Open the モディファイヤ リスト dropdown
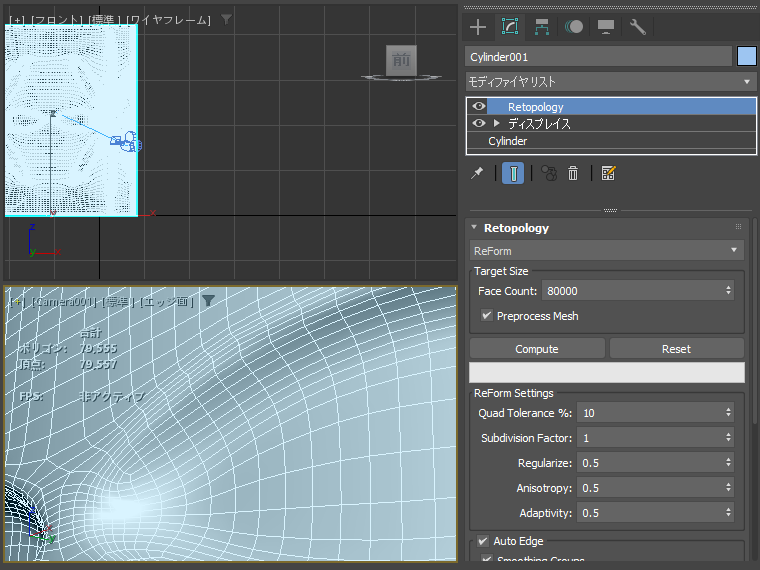This screenshot has width=760, height=570. point(611,81)
